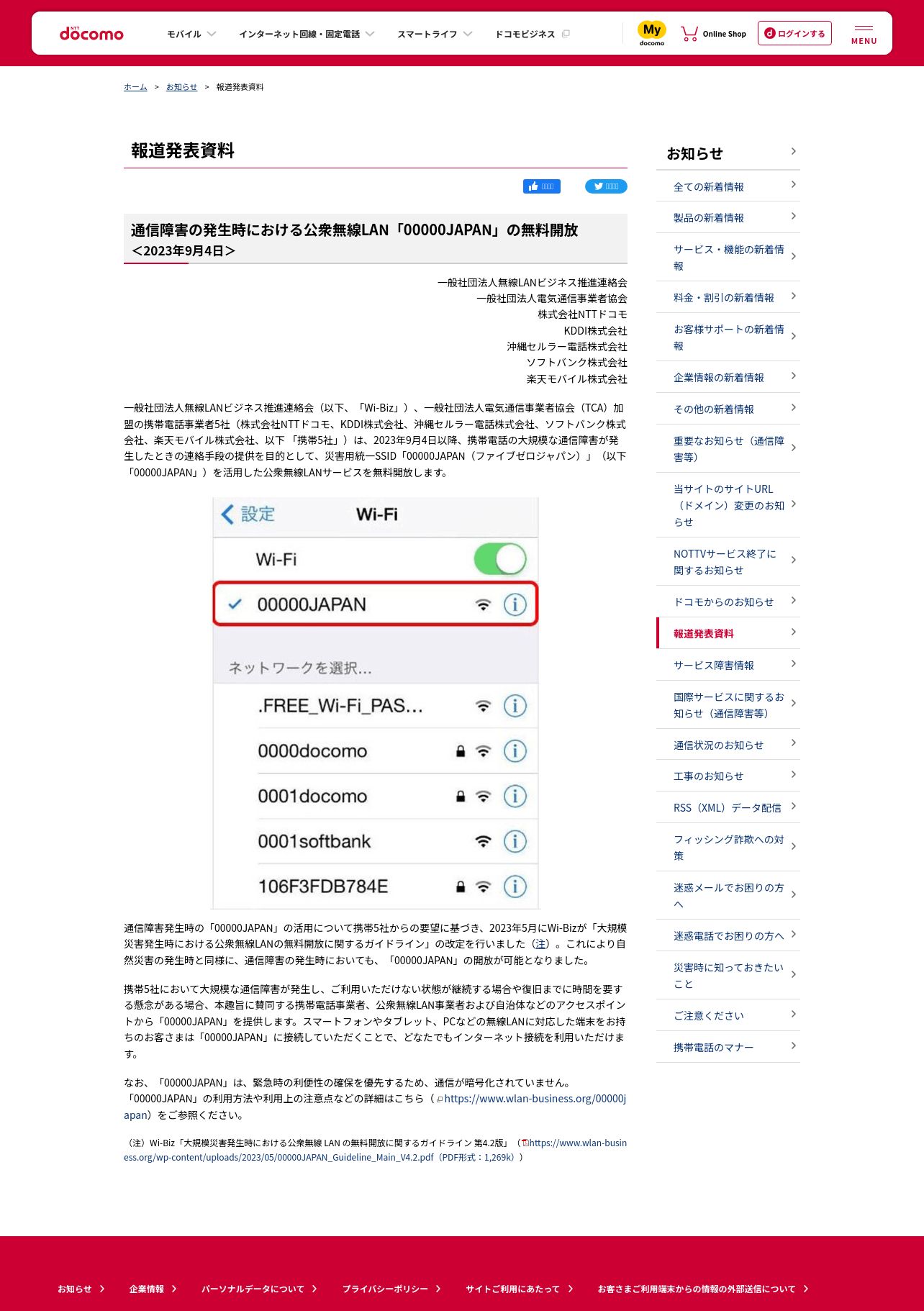Open 当サイトのサイトURL変更のお知らせ item
924x1311 pixels.
728,505
